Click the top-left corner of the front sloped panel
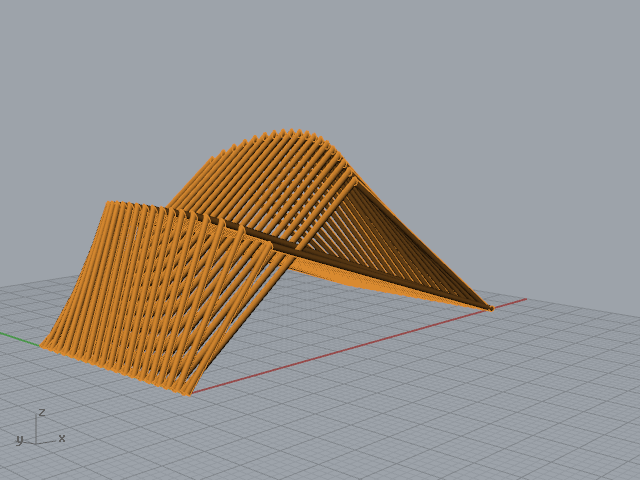This screenshot has height=480, width=640. [x=108, y=204]
